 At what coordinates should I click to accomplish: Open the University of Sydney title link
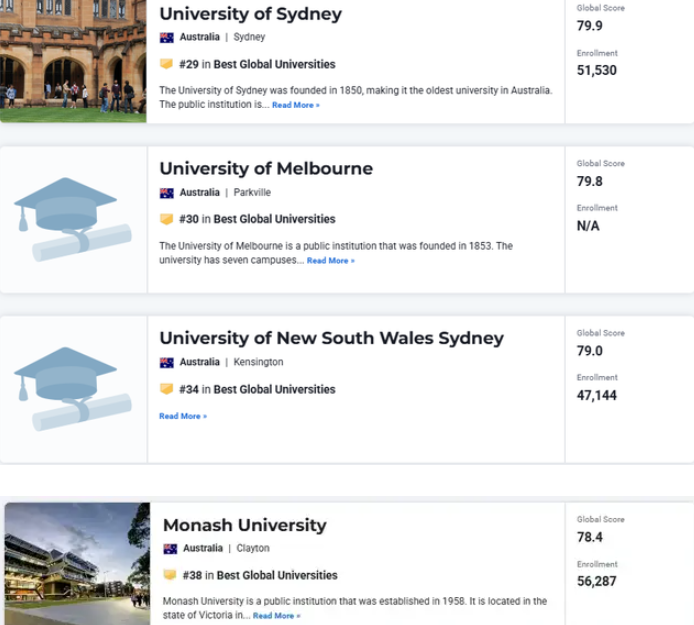pyautogui.click(x=251, y=14)
